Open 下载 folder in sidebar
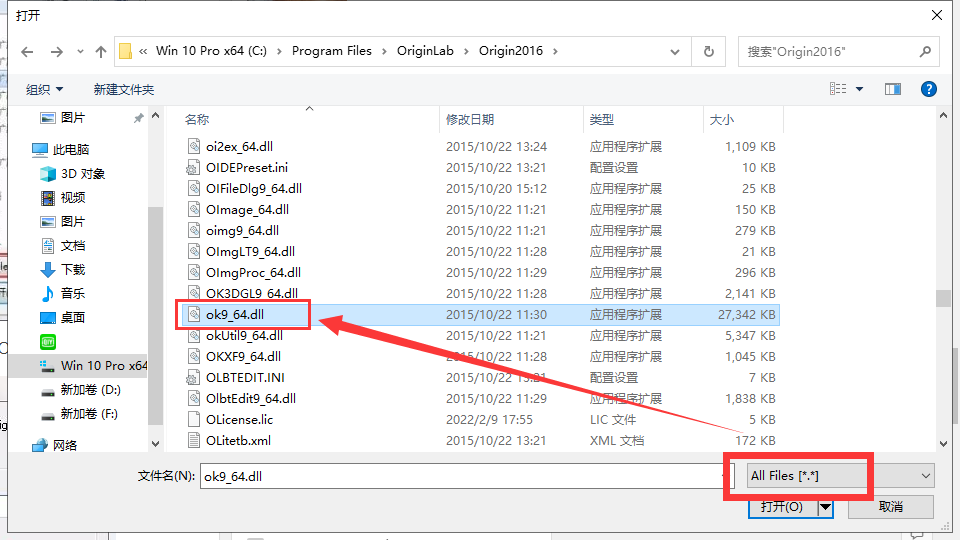960x540 pixels. tap(73, 270)
